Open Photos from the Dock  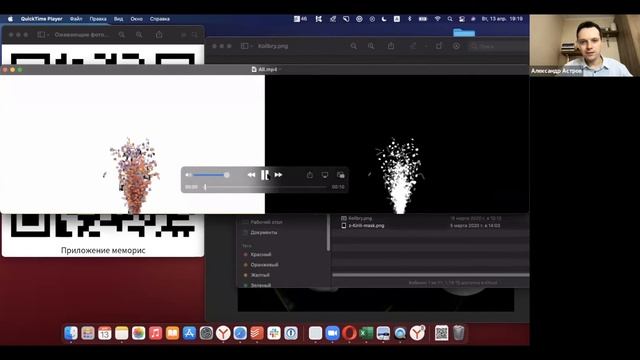(x=138, y=333)
